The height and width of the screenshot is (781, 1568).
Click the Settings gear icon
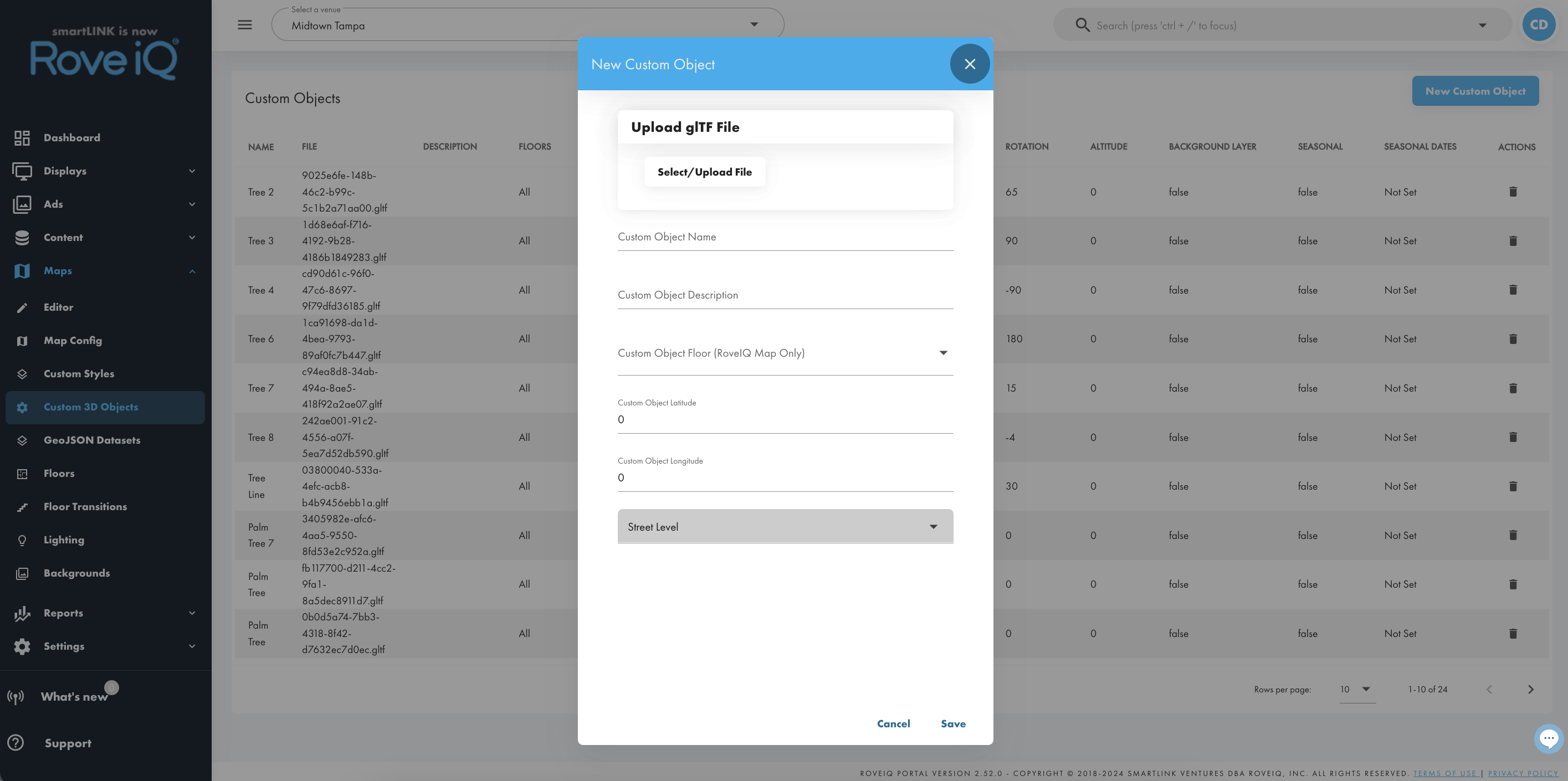[x=22, y=646]
